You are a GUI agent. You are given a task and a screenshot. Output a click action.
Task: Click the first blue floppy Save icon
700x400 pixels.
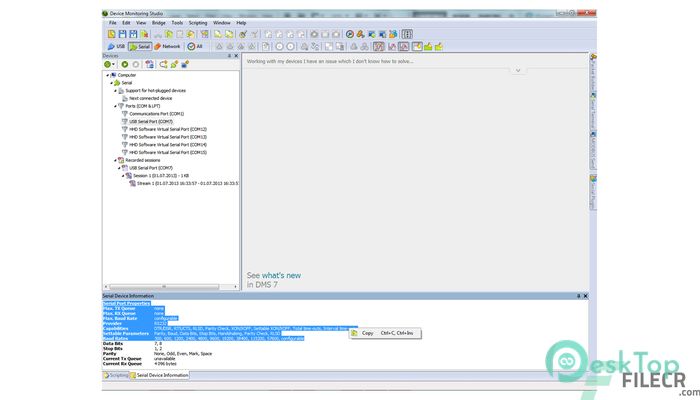point(123,34)
